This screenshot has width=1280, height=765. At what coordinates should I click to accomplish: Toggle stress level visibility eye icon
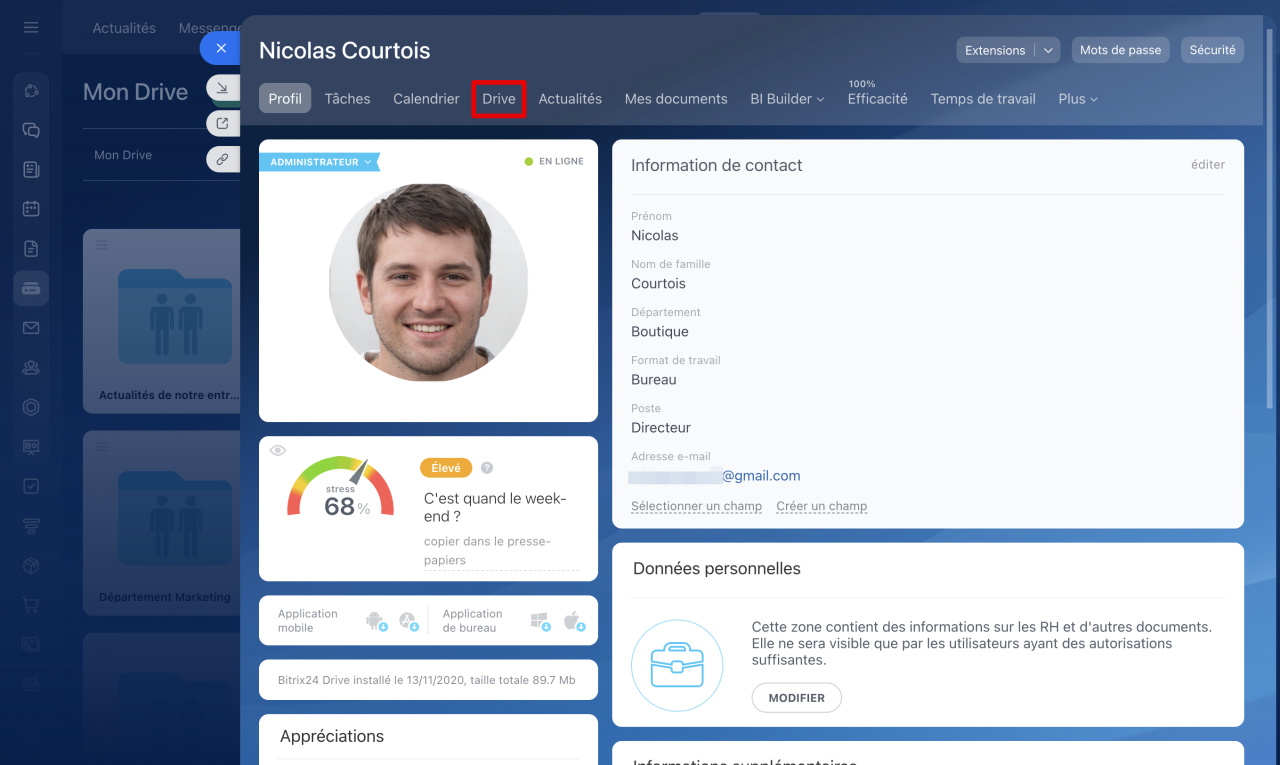[x=278, y=451]
